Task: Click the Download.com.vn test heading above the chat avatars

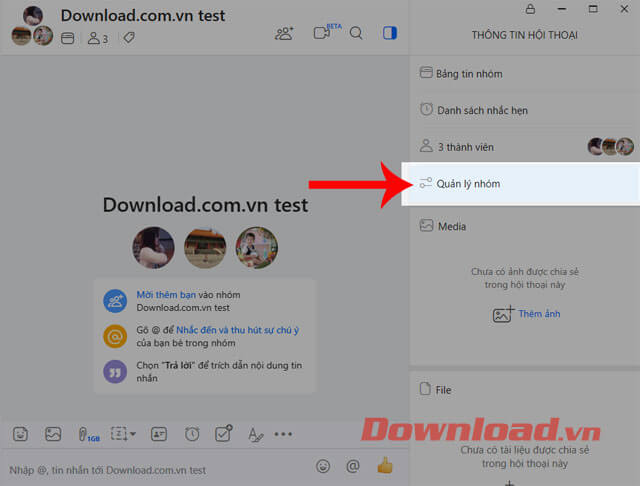Action: pos(205,205)
